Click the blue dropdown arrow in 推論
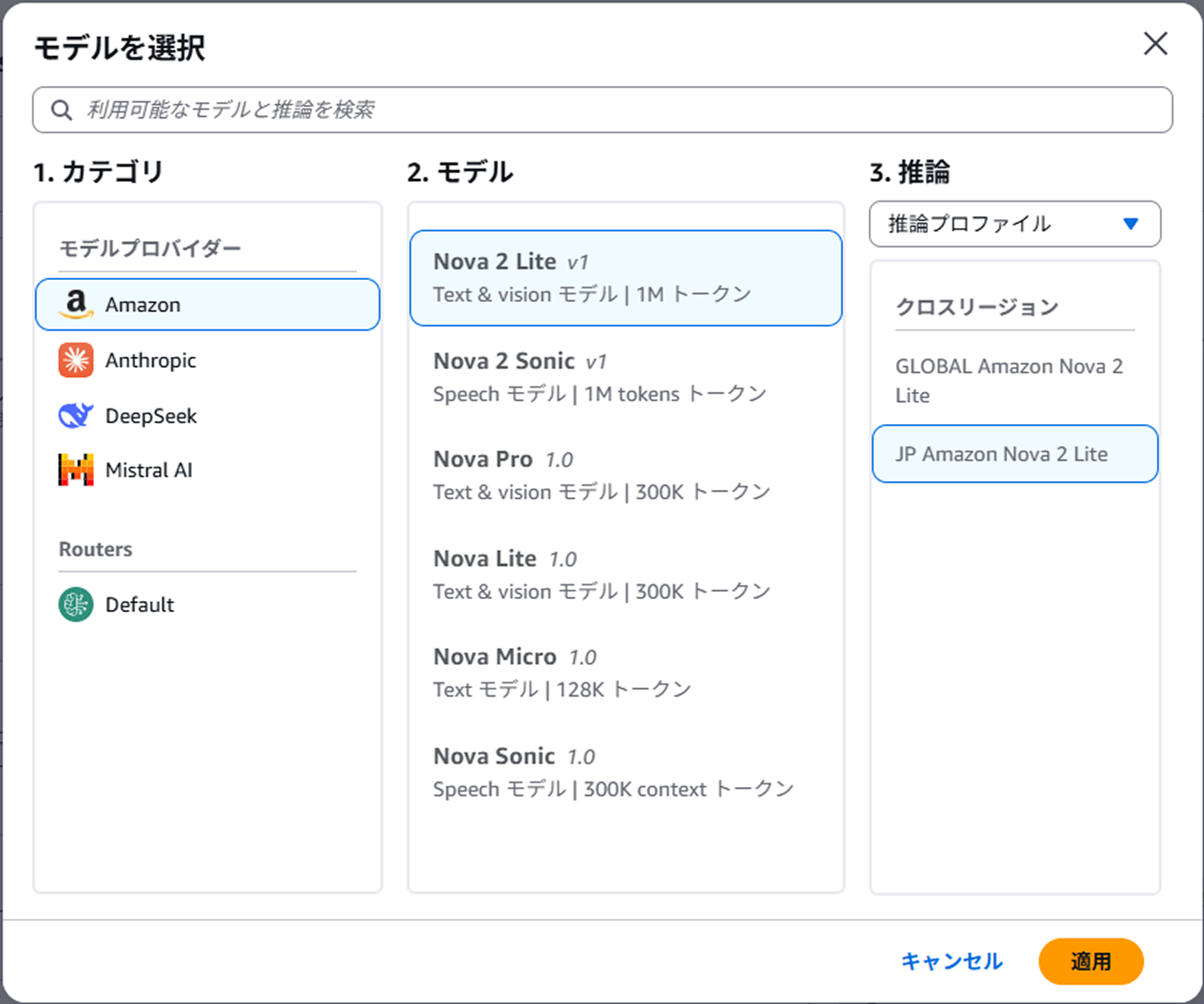This screenshot has width=1204, height=1004. (x=1131, y=224)
